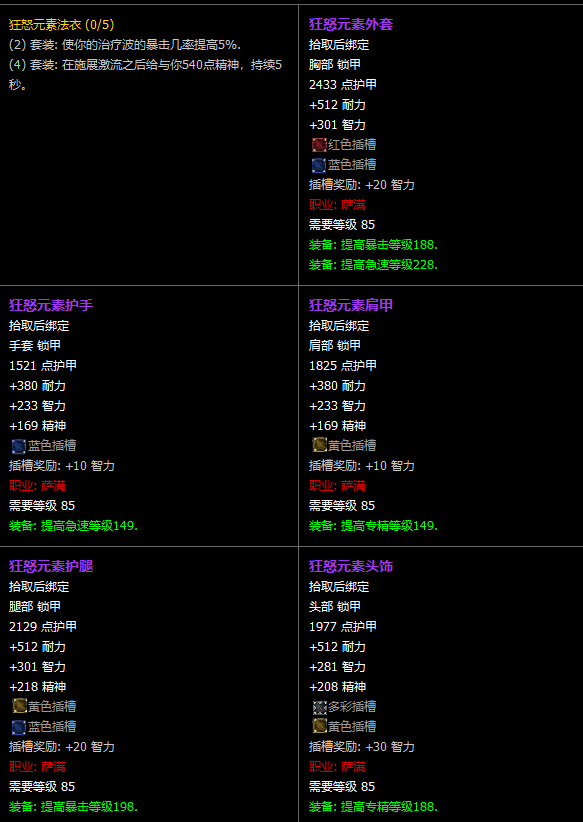The width and height of the screenshot is (583, 822).
Task: Click the blue socket icon in 狂怒元素护腿
Action: [19, 727]
